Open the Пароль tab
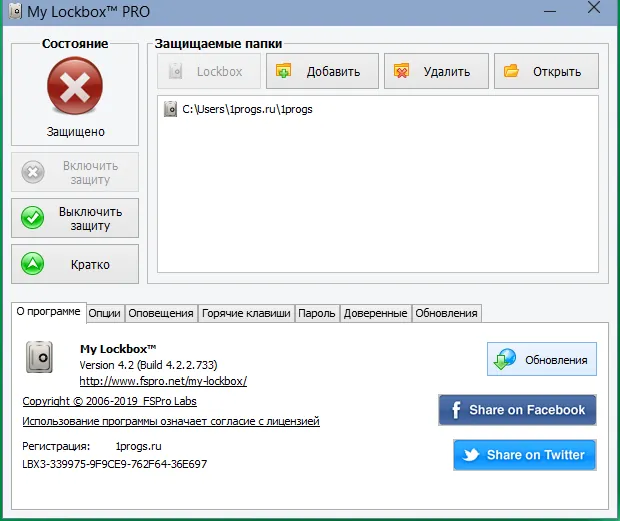 (x=317, y=313)
